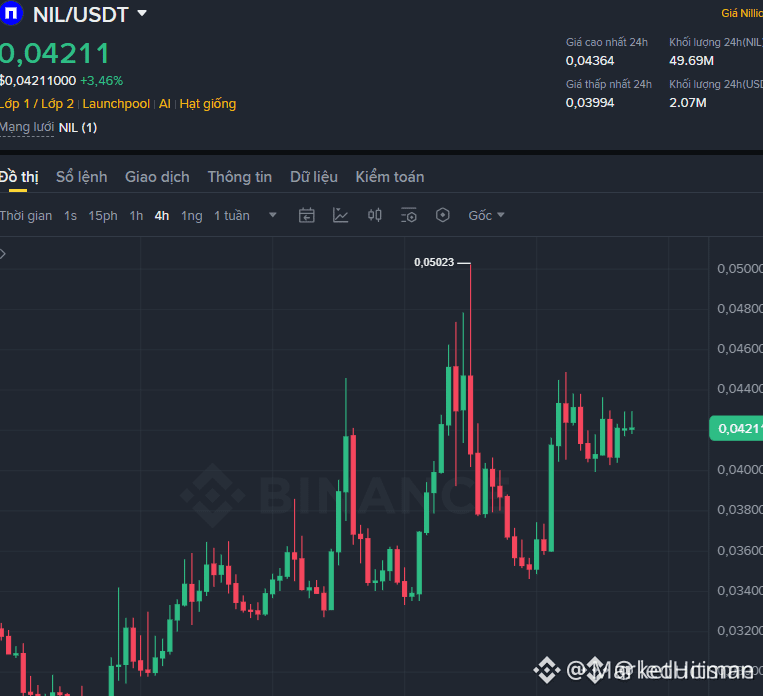Open the Hạt giống tag link

click(208, 104)
